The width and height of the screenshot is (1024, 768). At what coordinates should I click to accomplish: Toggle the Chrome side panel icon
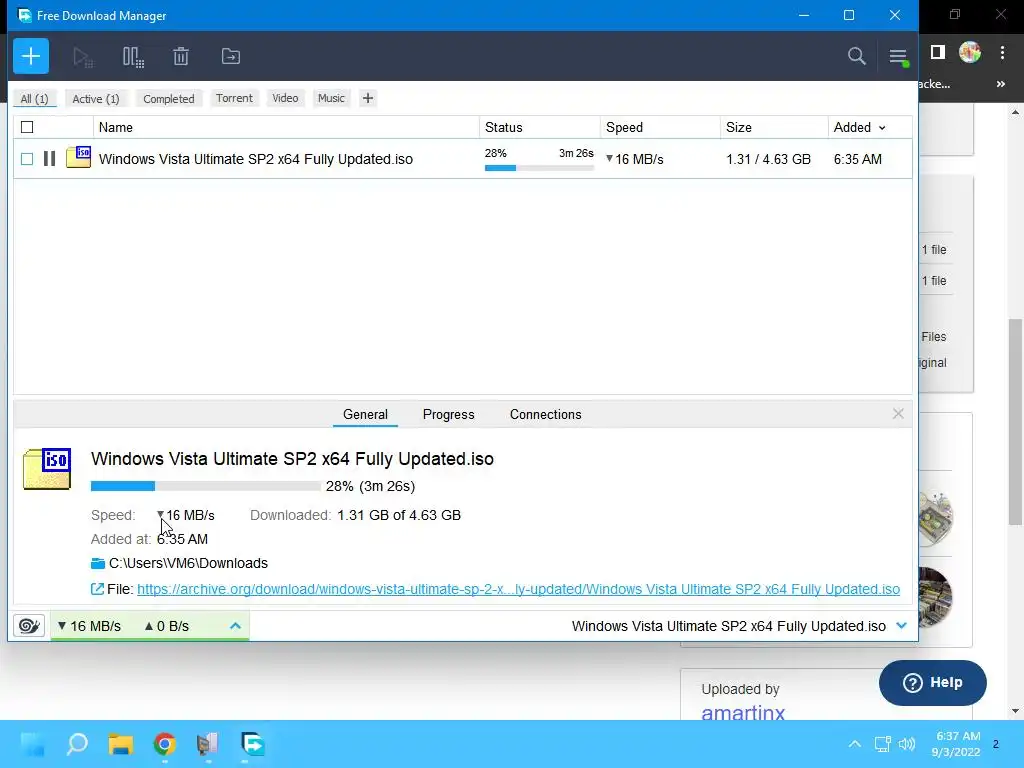[x=938, y=52]
